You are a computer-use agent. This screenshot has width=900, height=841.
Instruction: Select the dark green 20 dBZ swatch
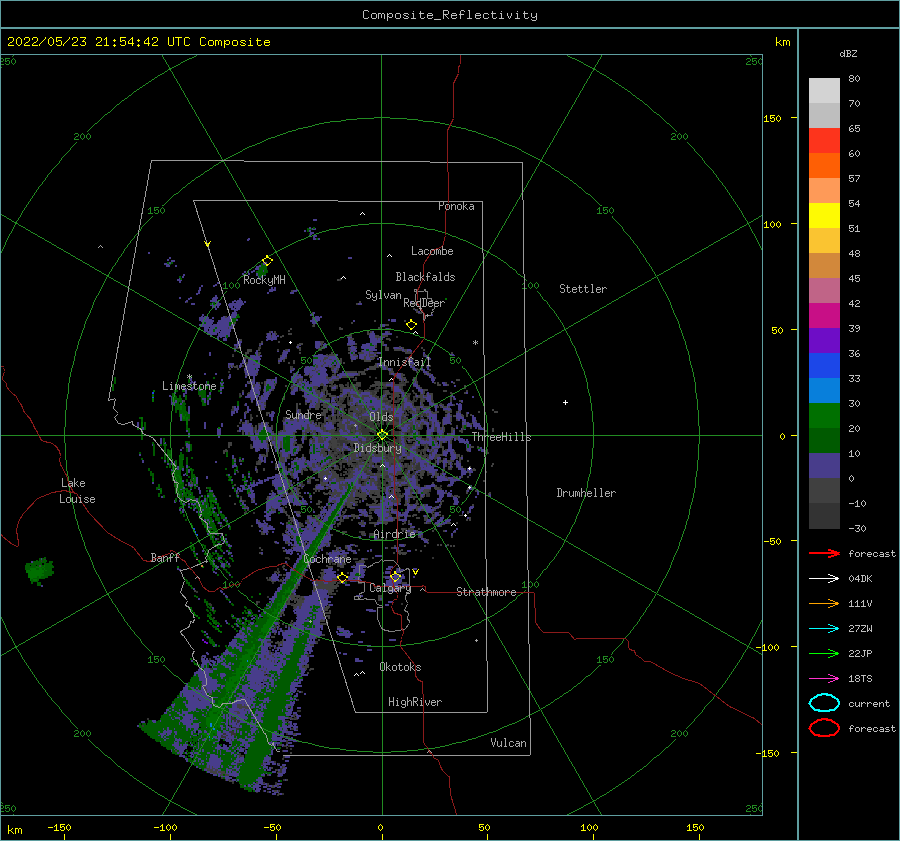(824, 440)
